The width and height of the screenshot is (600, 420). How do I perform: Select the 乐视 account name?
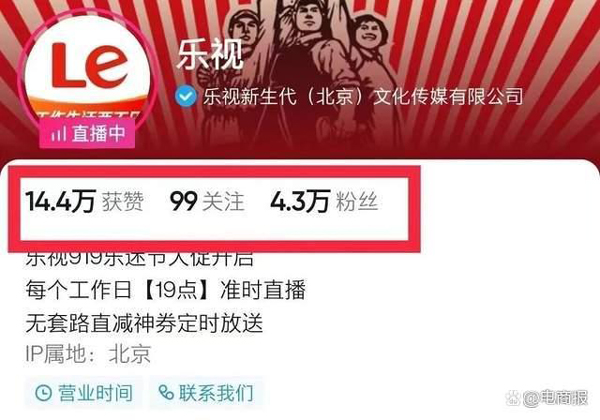(x=210, y=55)
